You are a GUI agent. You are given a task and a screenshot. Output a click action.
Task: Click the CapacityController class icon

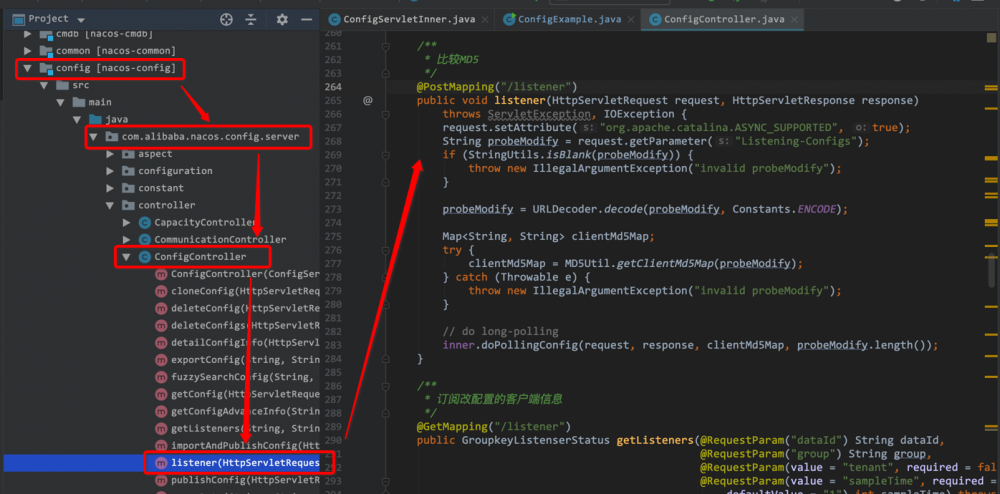tap(144, 222)
